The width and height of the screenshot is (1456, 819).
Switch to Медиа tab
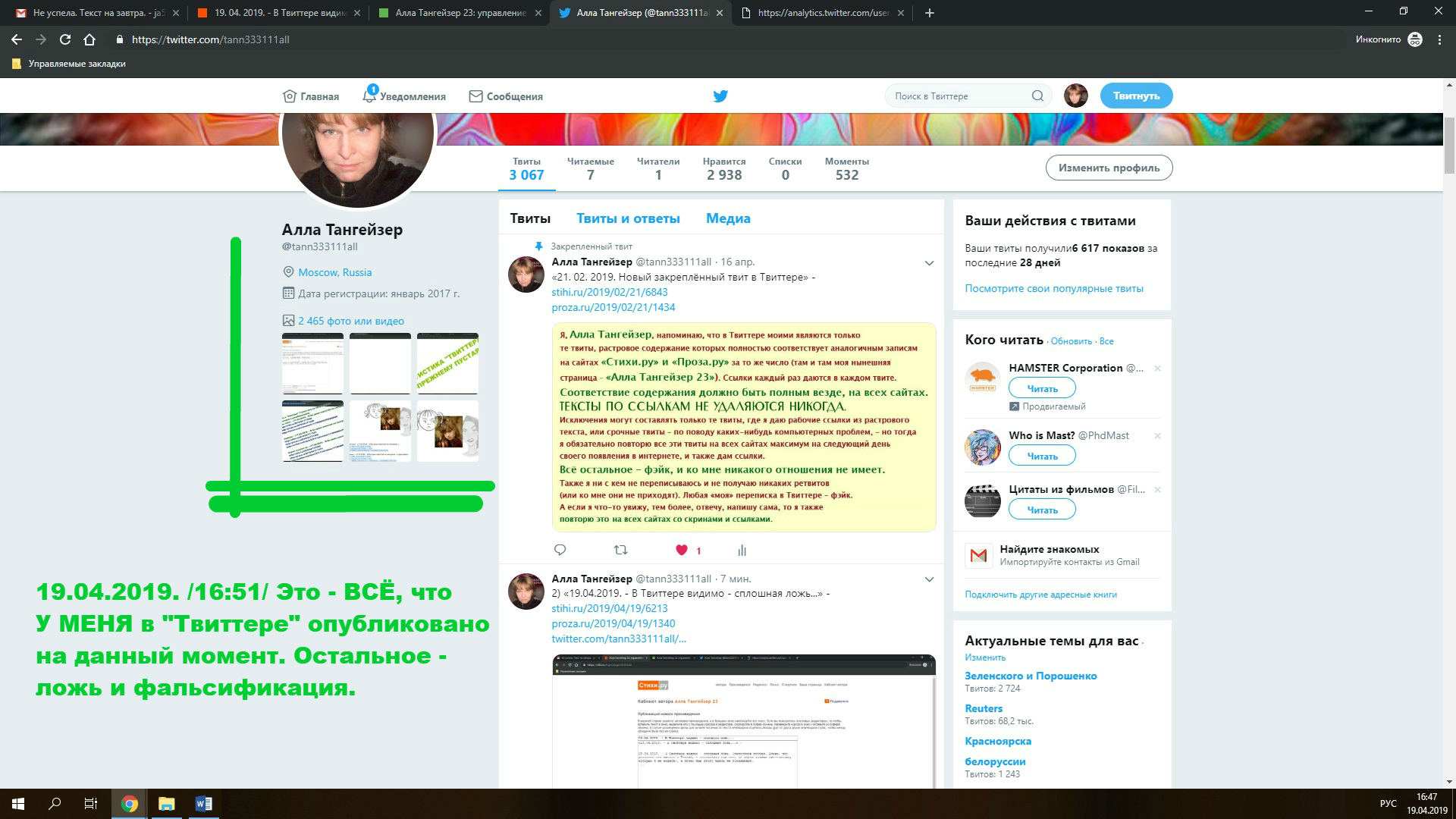pos(728,218)
